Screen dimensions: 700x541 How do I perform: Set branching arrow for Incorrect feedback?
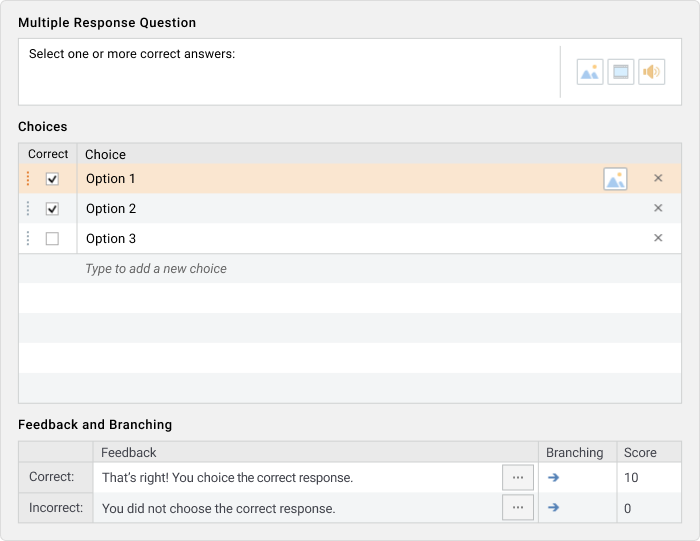(x=554, y=508)
